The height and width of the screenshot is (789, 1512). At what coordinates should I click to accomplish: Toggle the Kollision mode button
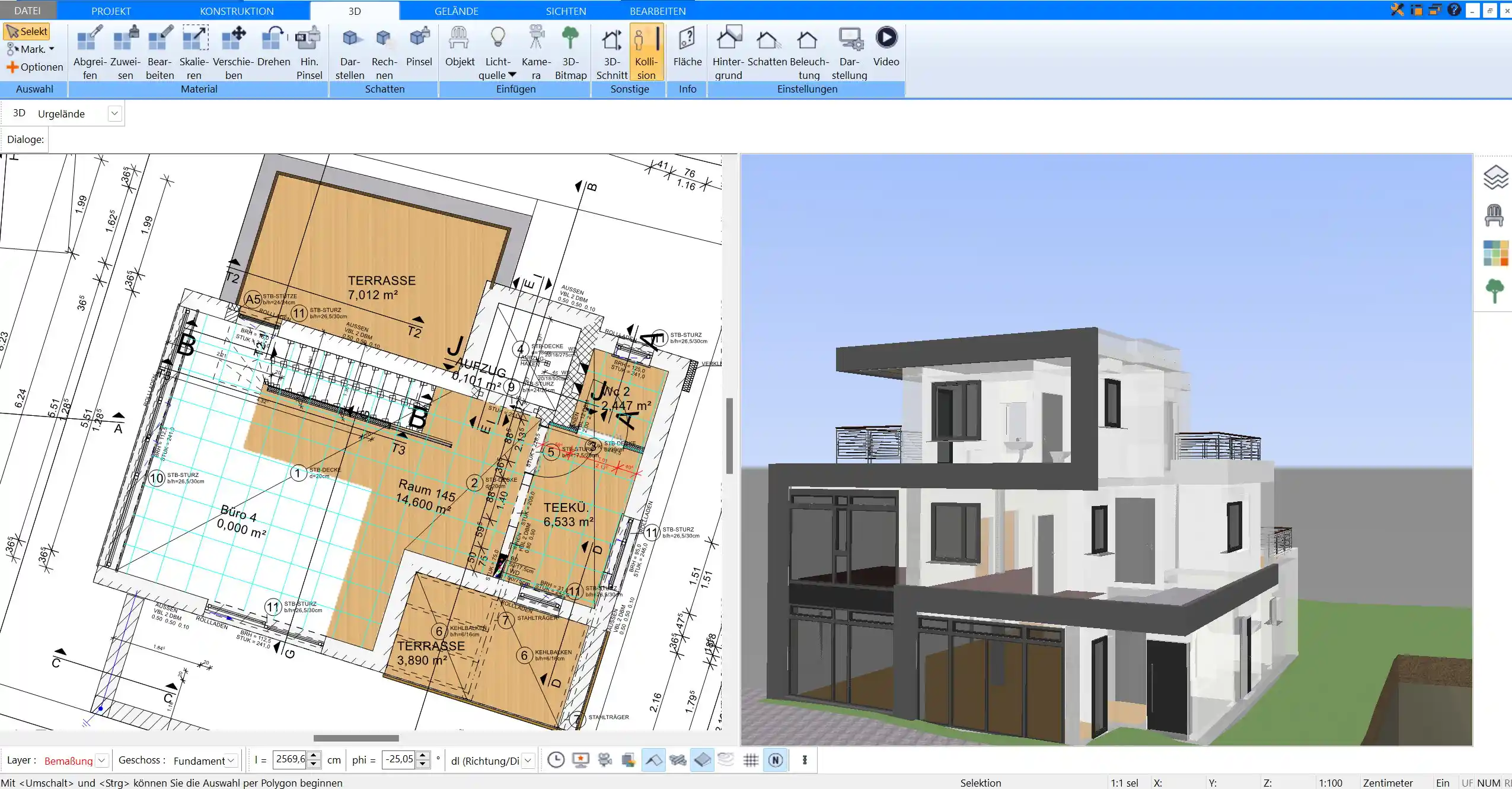point(646,52)
